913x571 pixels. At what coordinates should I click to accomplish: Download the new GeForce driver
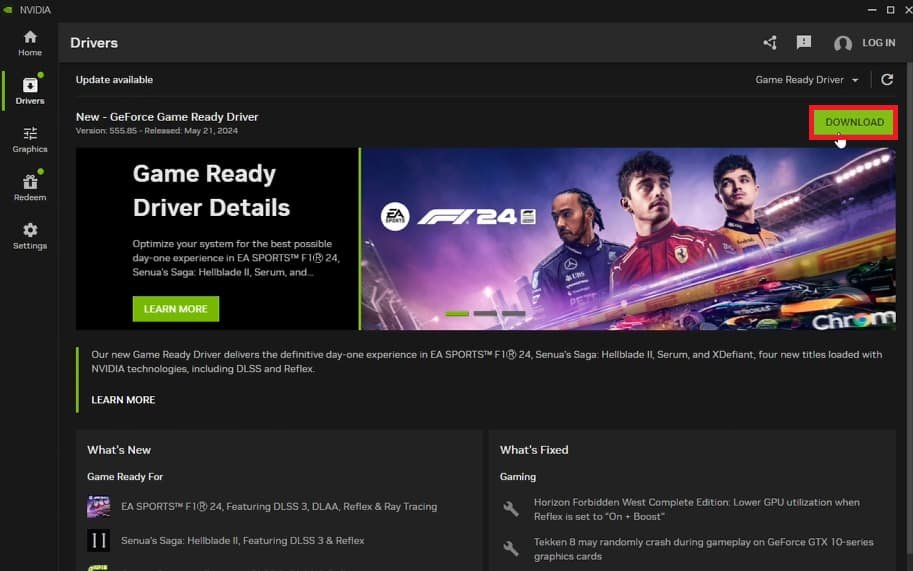click(854, 122)
